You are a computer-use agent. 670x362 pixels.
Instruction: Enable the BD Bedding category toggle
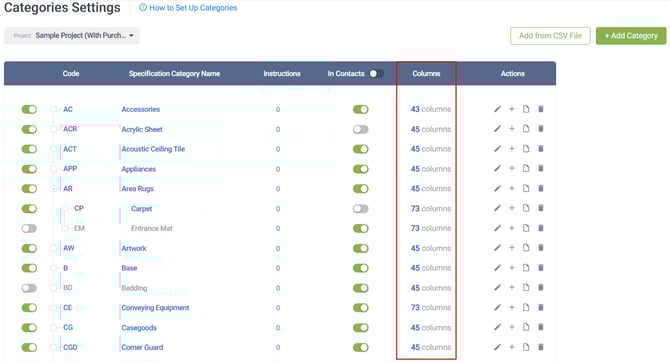[x=29, y=288]
